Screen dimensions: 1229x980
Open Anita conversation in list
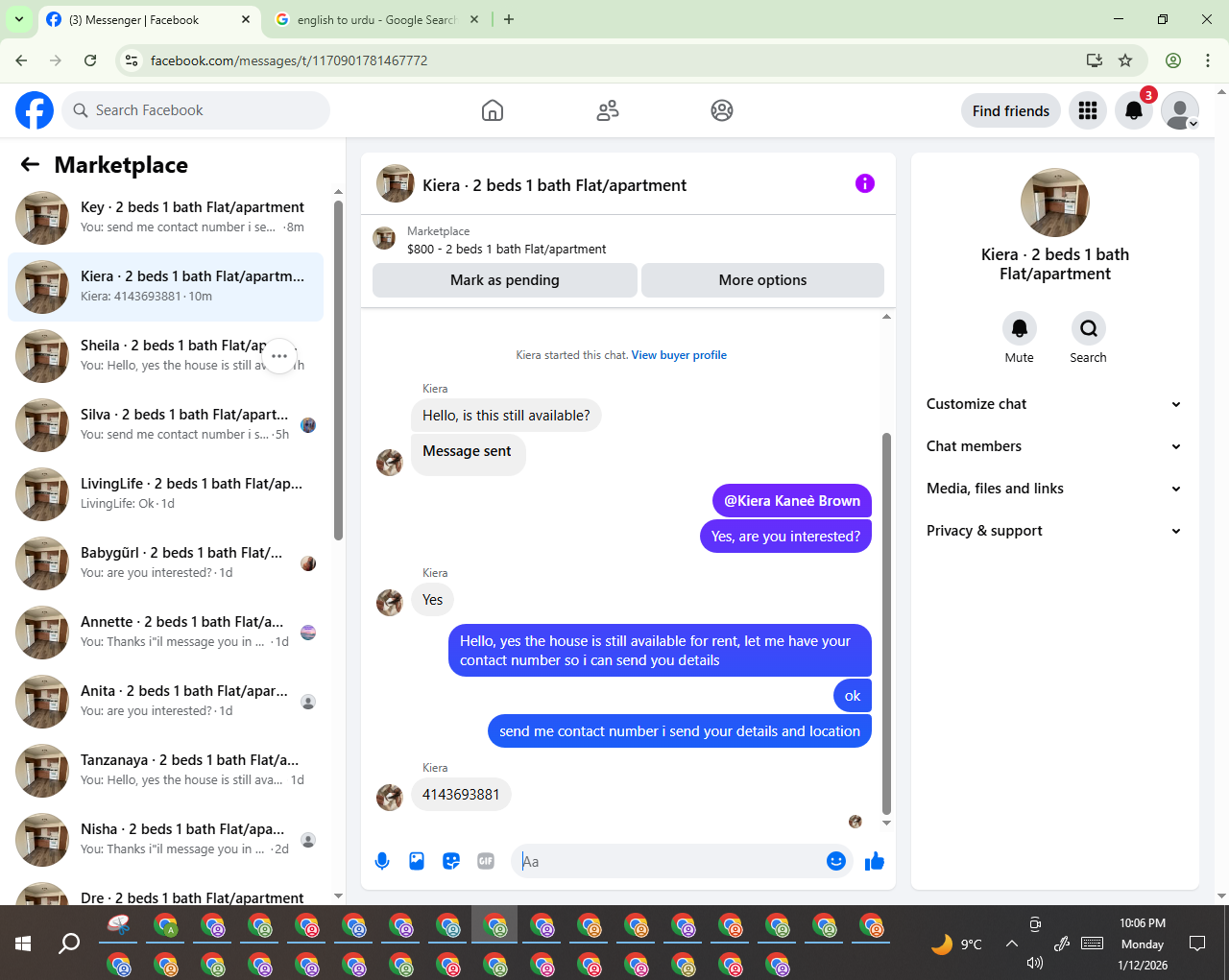pyautogui.click(x=165, y=701)
